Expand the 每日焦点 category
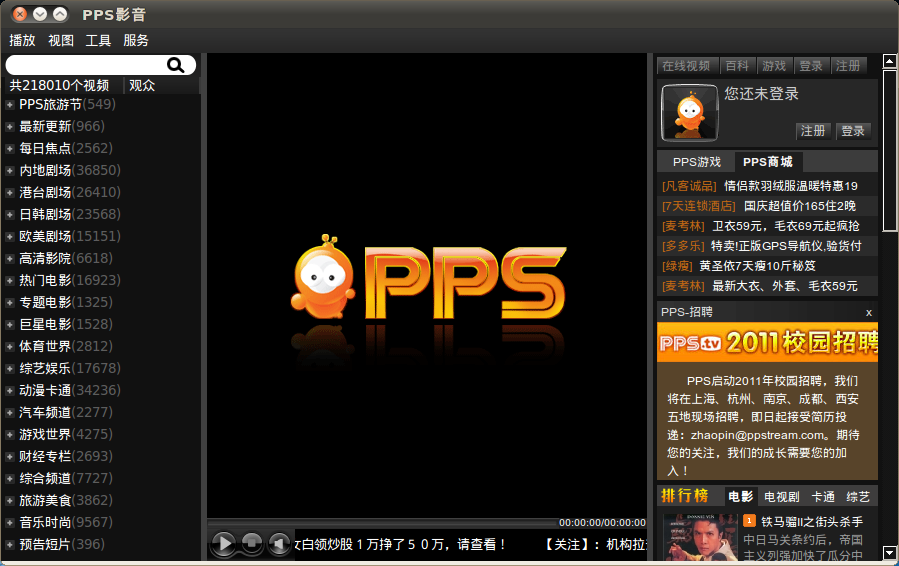The image size is (899, 566). (10, 149)
